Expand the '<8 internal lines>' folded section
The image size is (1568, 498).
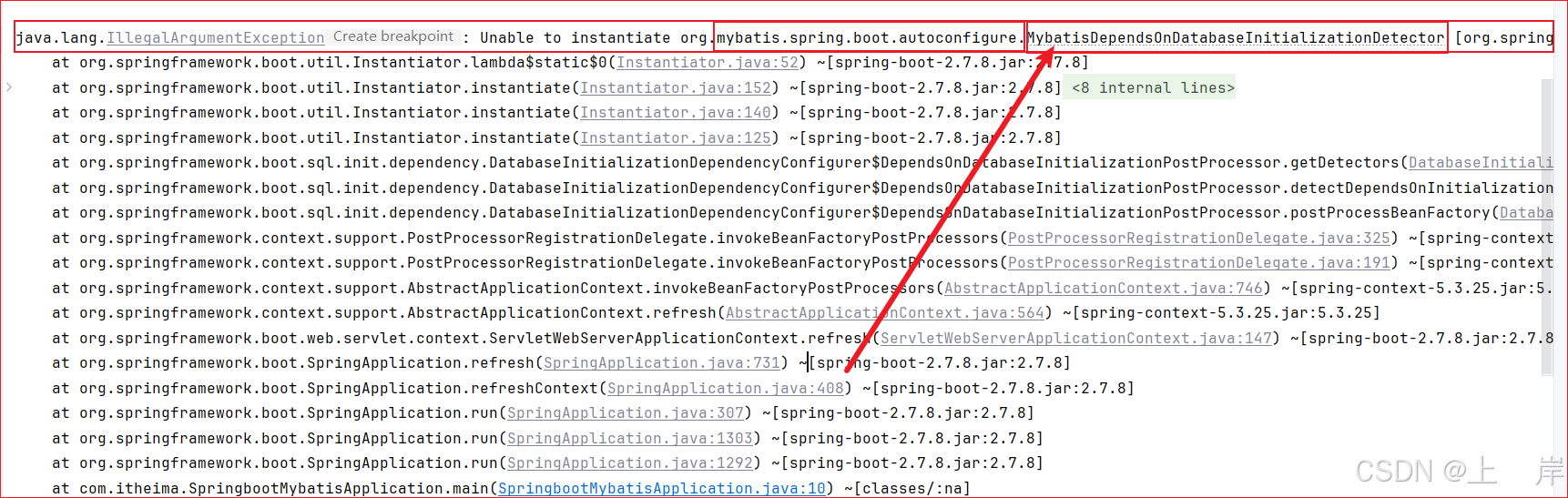pyautogui.click(x=1153, y=88)
